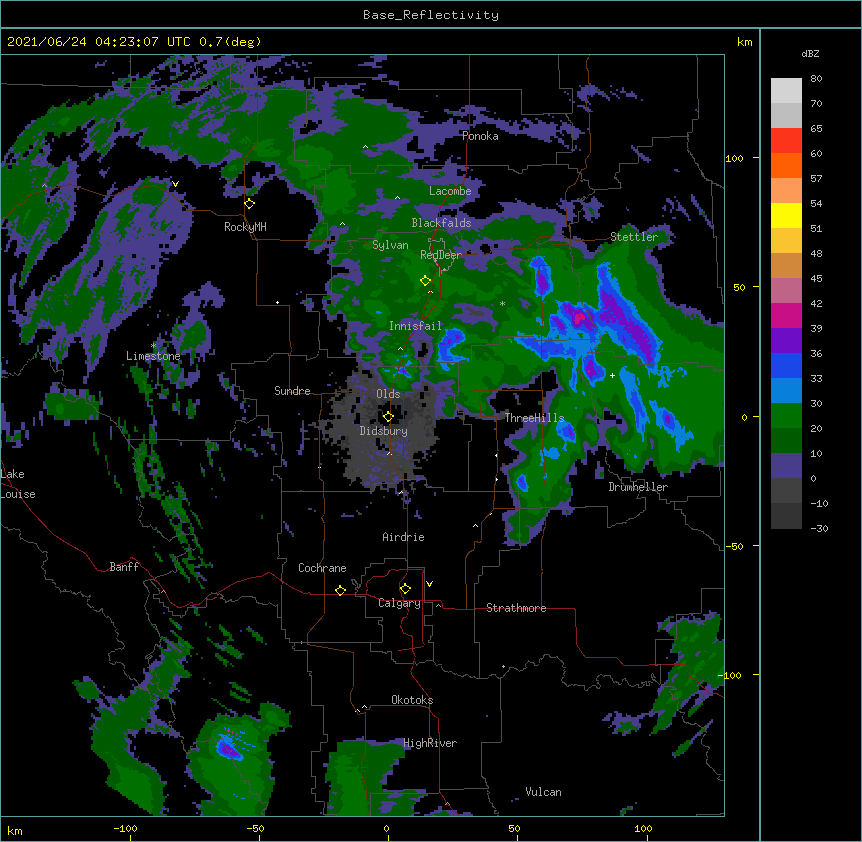The height and width of the screenshot is (842, 862).
Task: Click the Banff label
Action: pyautogui.click(x=124, y=567)
